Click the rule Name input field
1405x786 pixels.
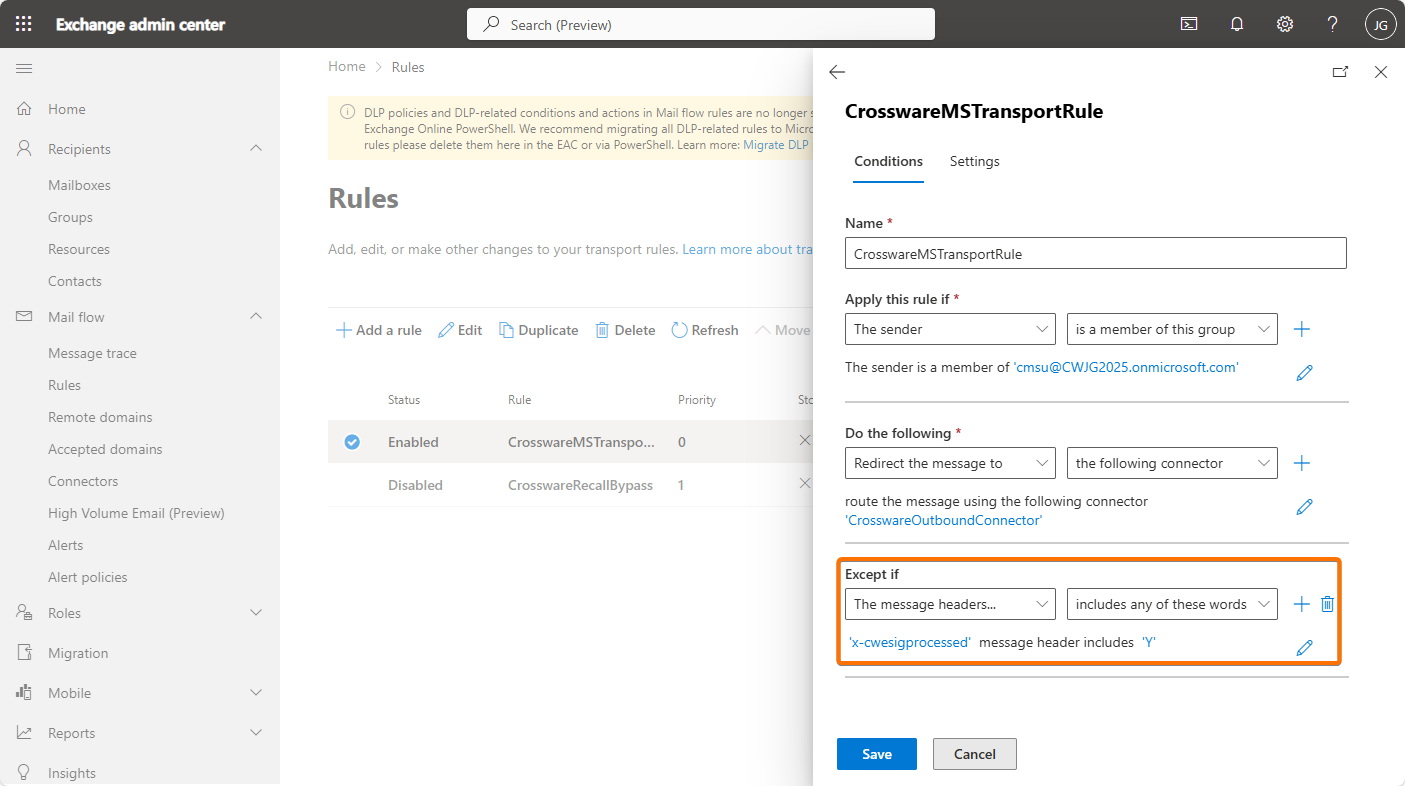pos(1095,254)
